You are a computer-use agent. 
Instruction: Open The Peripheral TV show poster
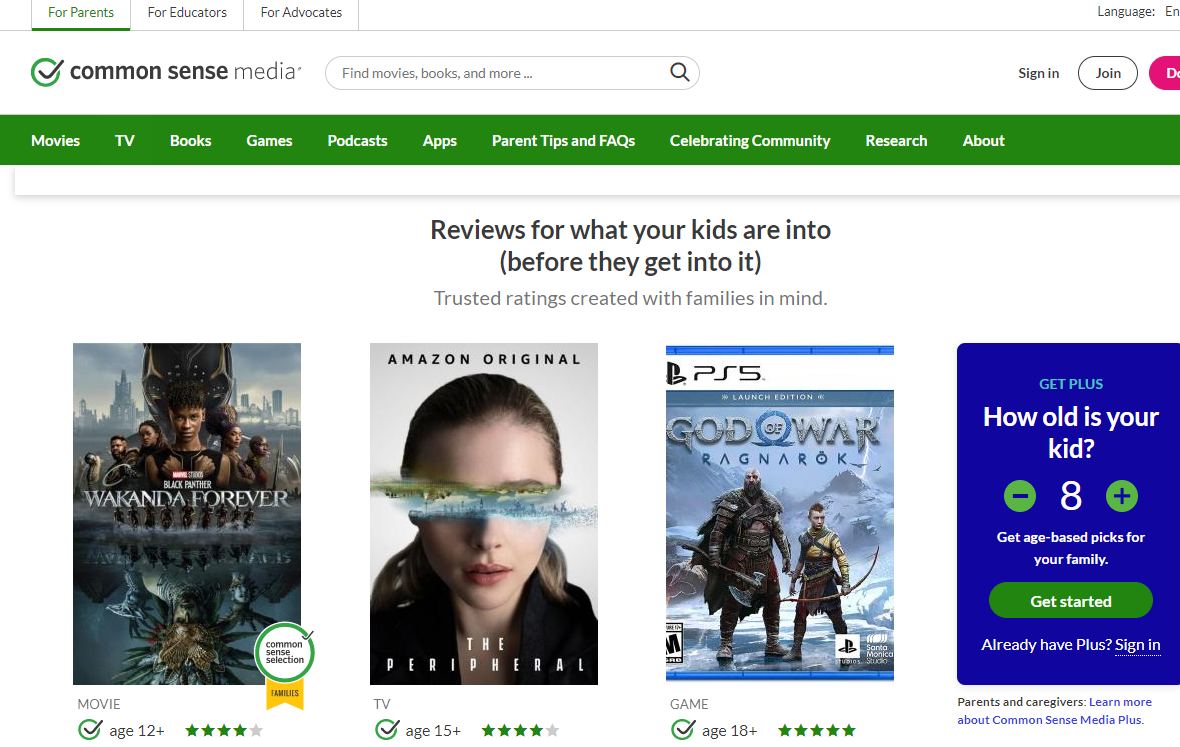pyautogui.click(x=484, y=514)
